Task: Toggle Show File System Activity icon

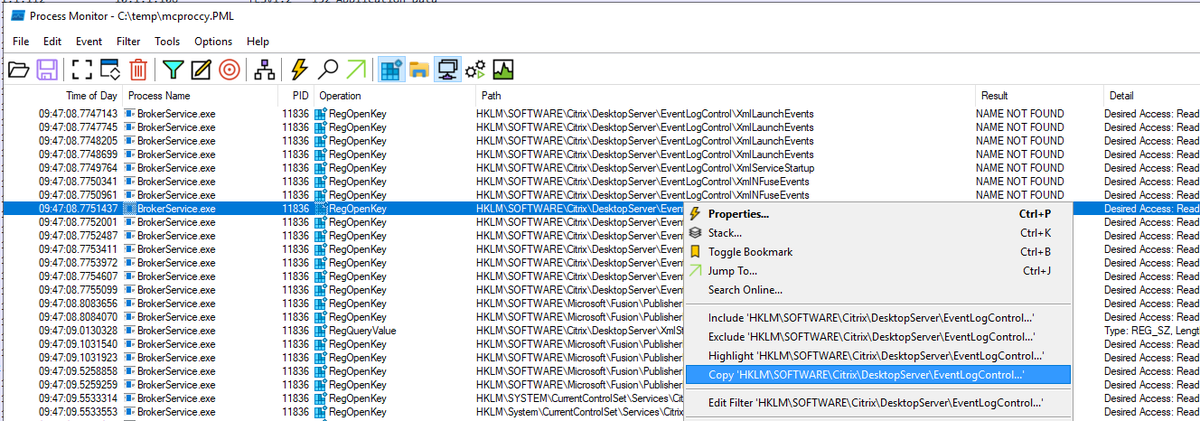Action: pos(420,69)
